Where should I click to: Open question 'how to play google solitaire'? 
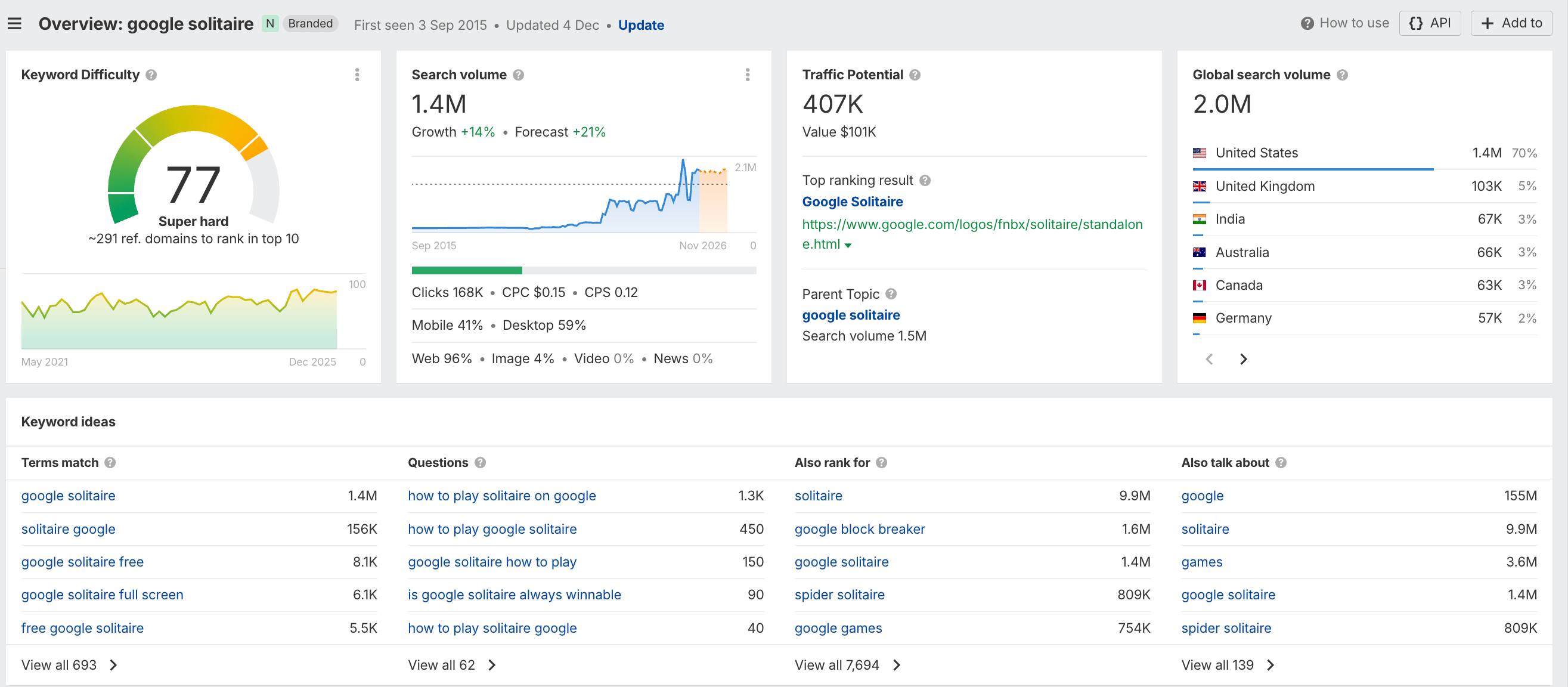coord(492,529)
